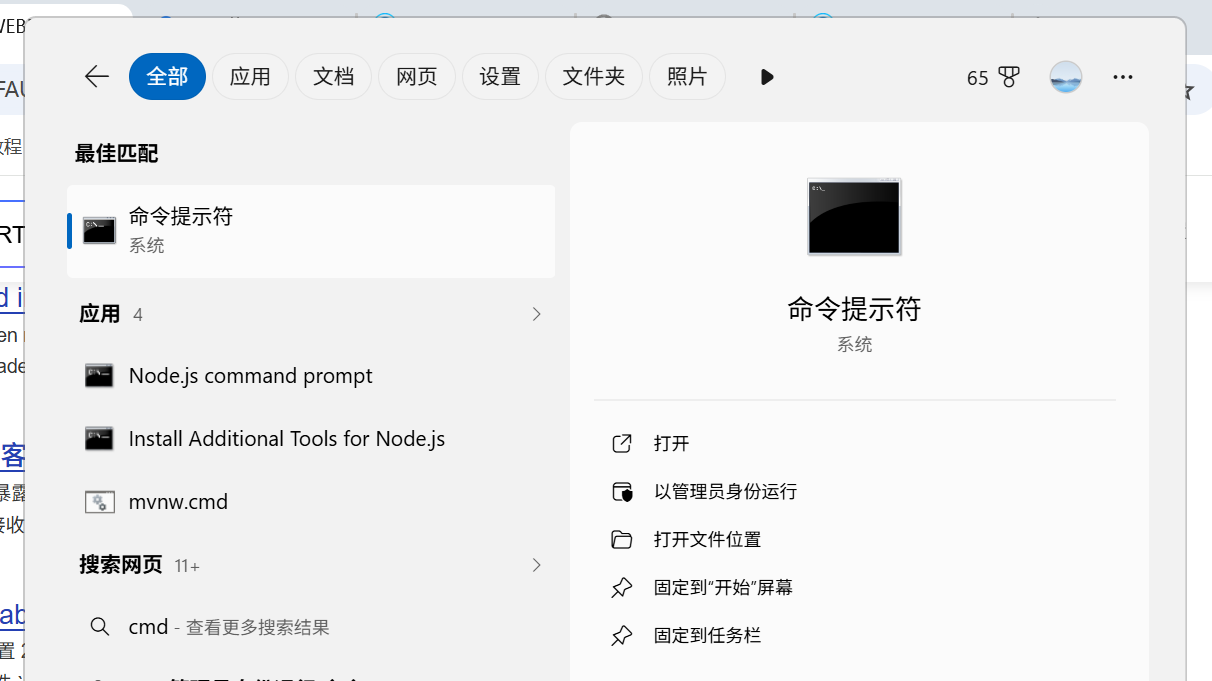Click the Install Additional Tools icon
Image resolution: width=1212 pixels, height=681 pixels.
coord(99,438)
